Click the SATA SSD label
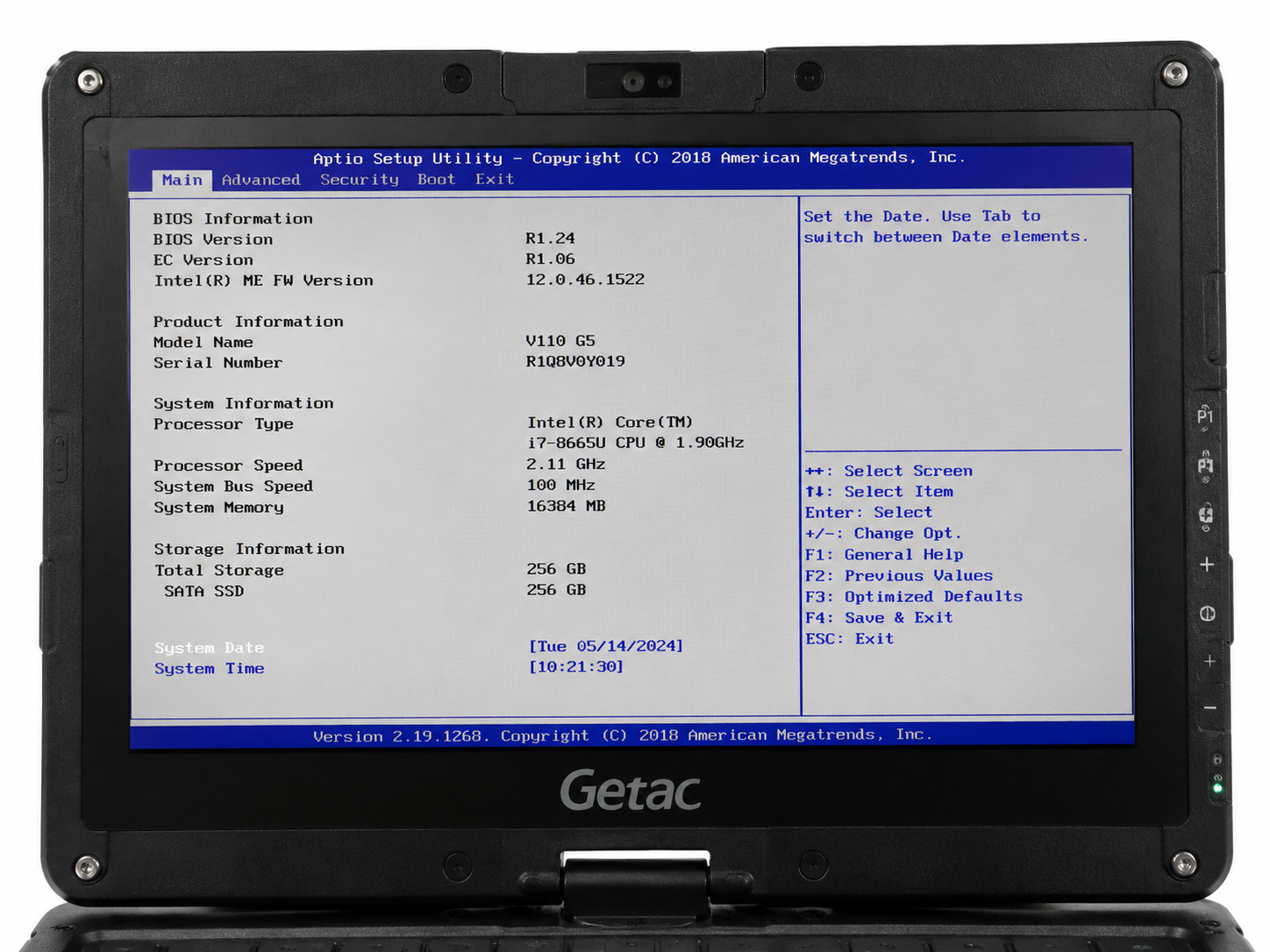The image size is (1270, 952). click(203, 592)
